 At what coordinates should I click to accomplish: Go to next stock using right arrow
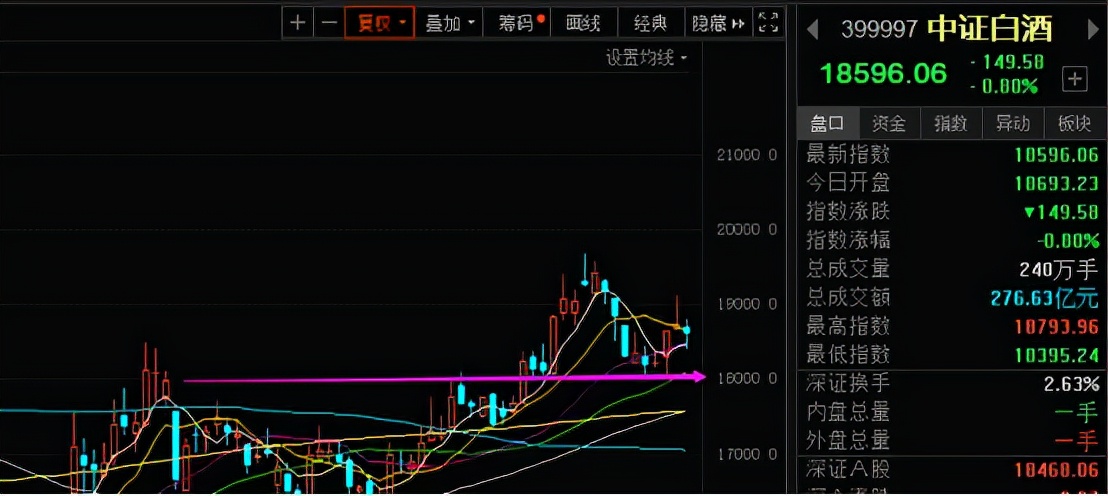(x=1092, y=29)
